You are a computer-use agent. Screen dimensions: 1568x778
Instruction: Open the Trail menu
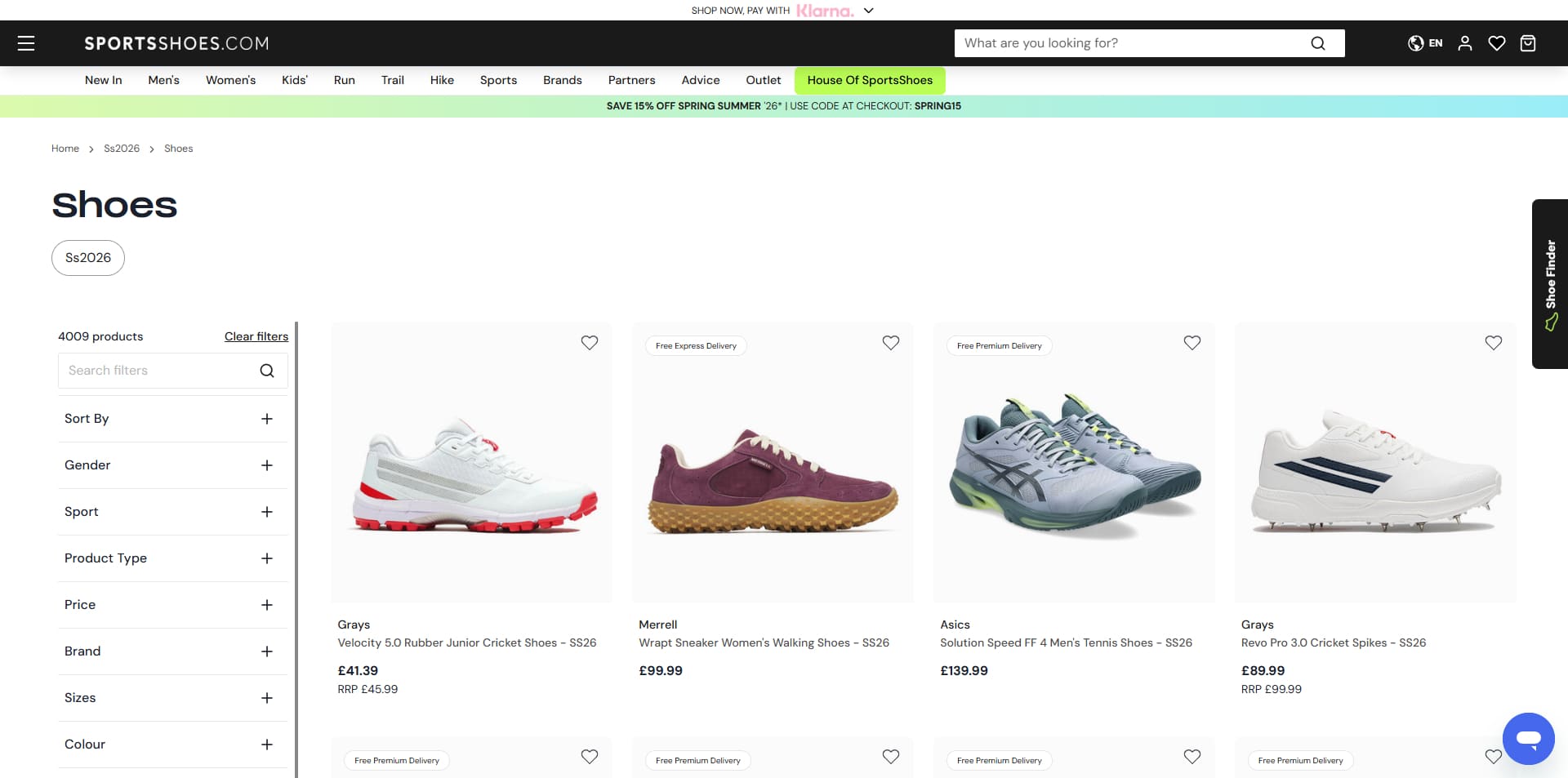click(x=392, y=80)
